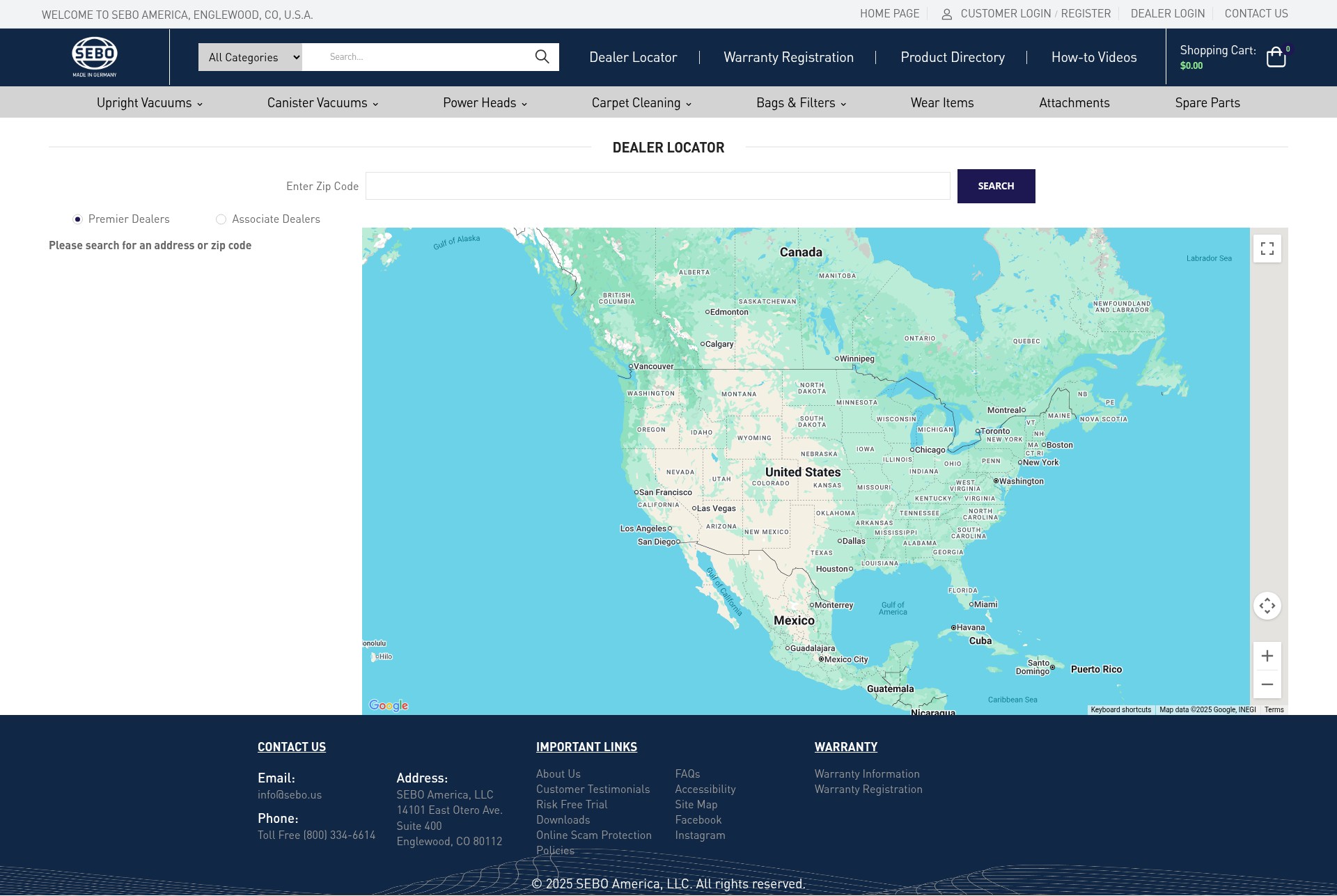Open Warranty Registration in header
Image resolution: width=1337 pixels, height=896 pixels.
[x=788, y=57]
